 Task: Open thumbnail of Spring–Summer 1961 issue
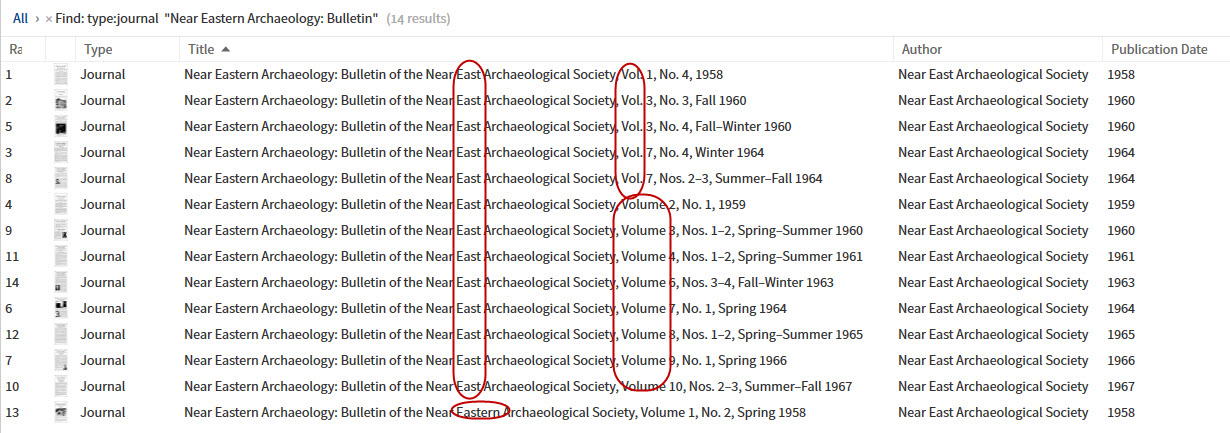[61, 256]
